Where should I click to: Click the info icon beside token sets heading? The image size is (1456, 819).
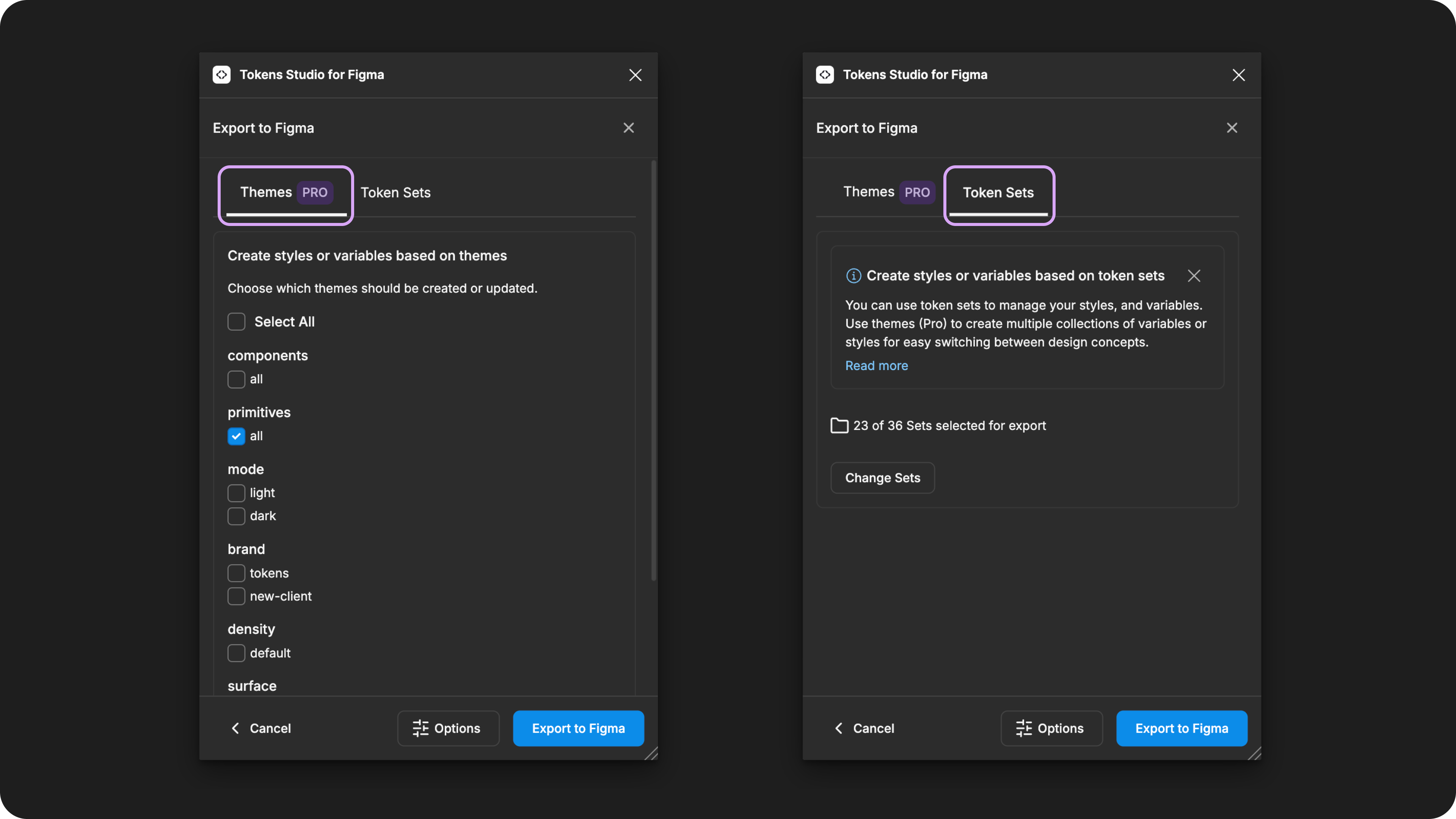pyautogui.click(x=853, y=276)
